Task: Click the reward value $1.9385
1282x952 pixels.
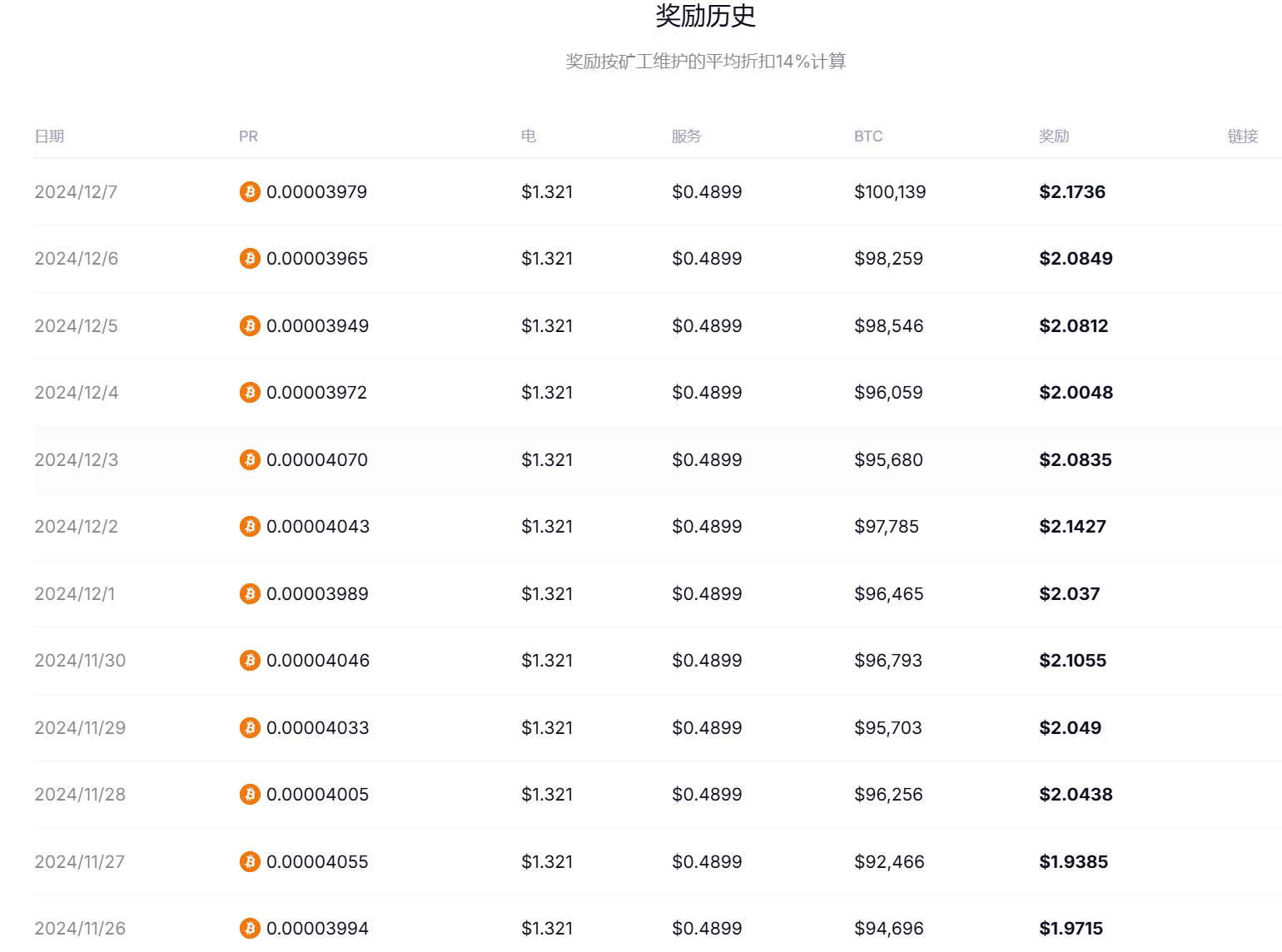Action: [1074, 862]
